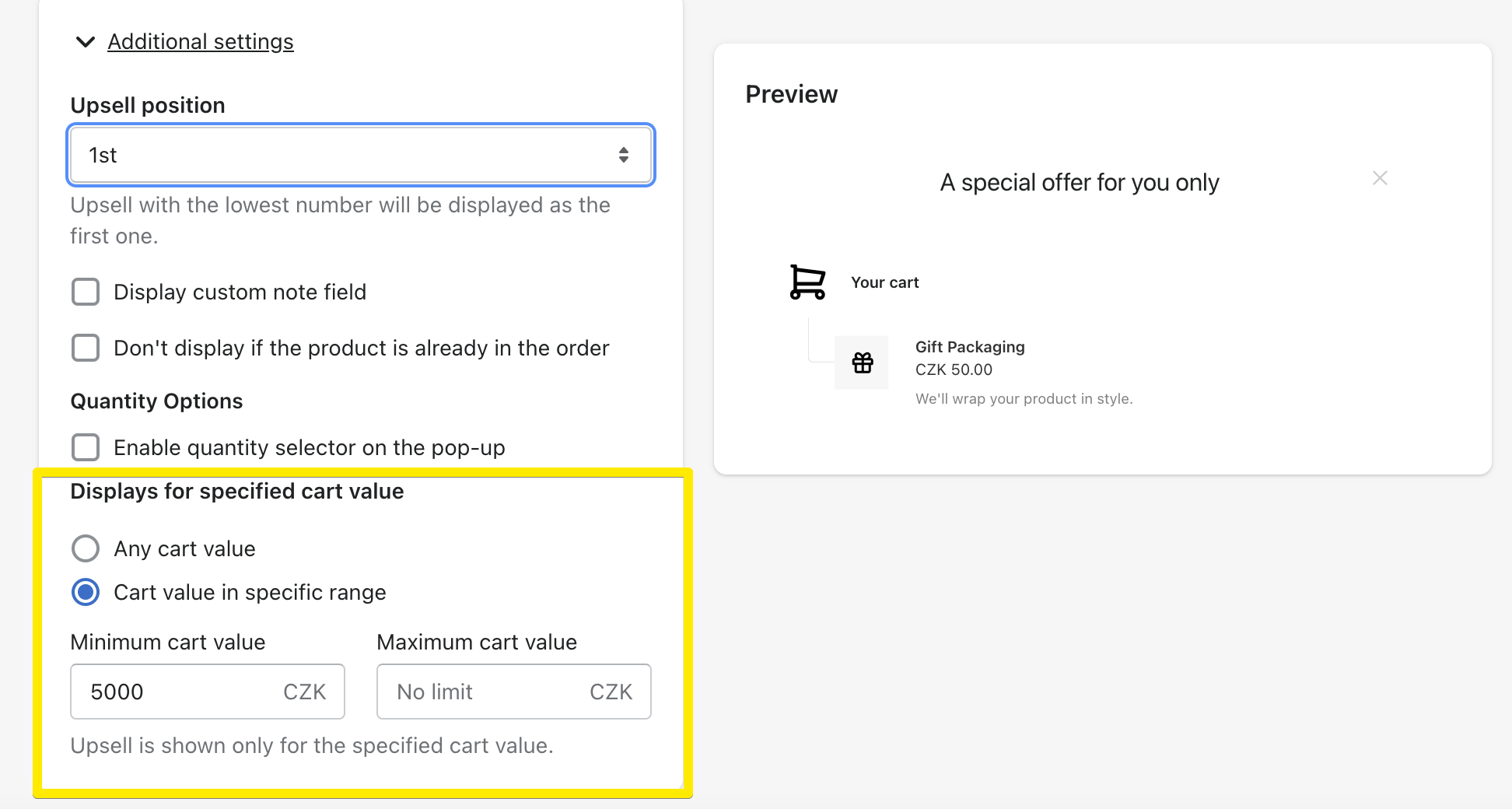Select the Any cart value option
This screenshot has height=809, width=1512.
pyautogui.click(x=86, y=548)
